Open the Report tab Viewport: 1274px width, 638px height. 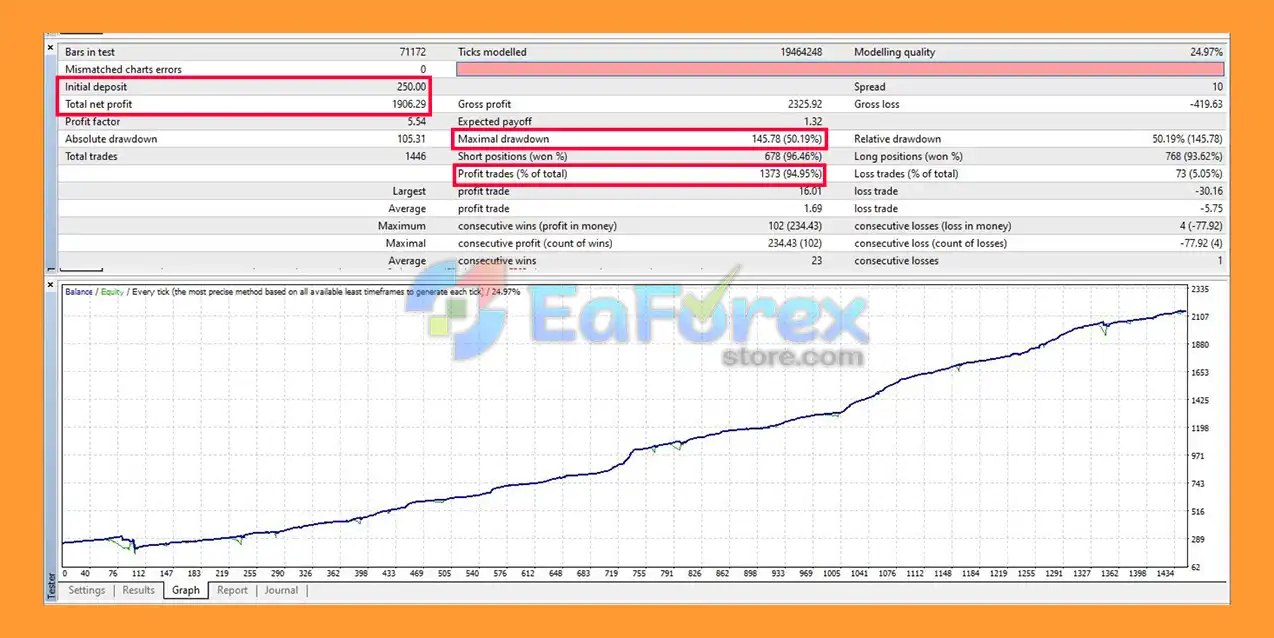point(232,590)
